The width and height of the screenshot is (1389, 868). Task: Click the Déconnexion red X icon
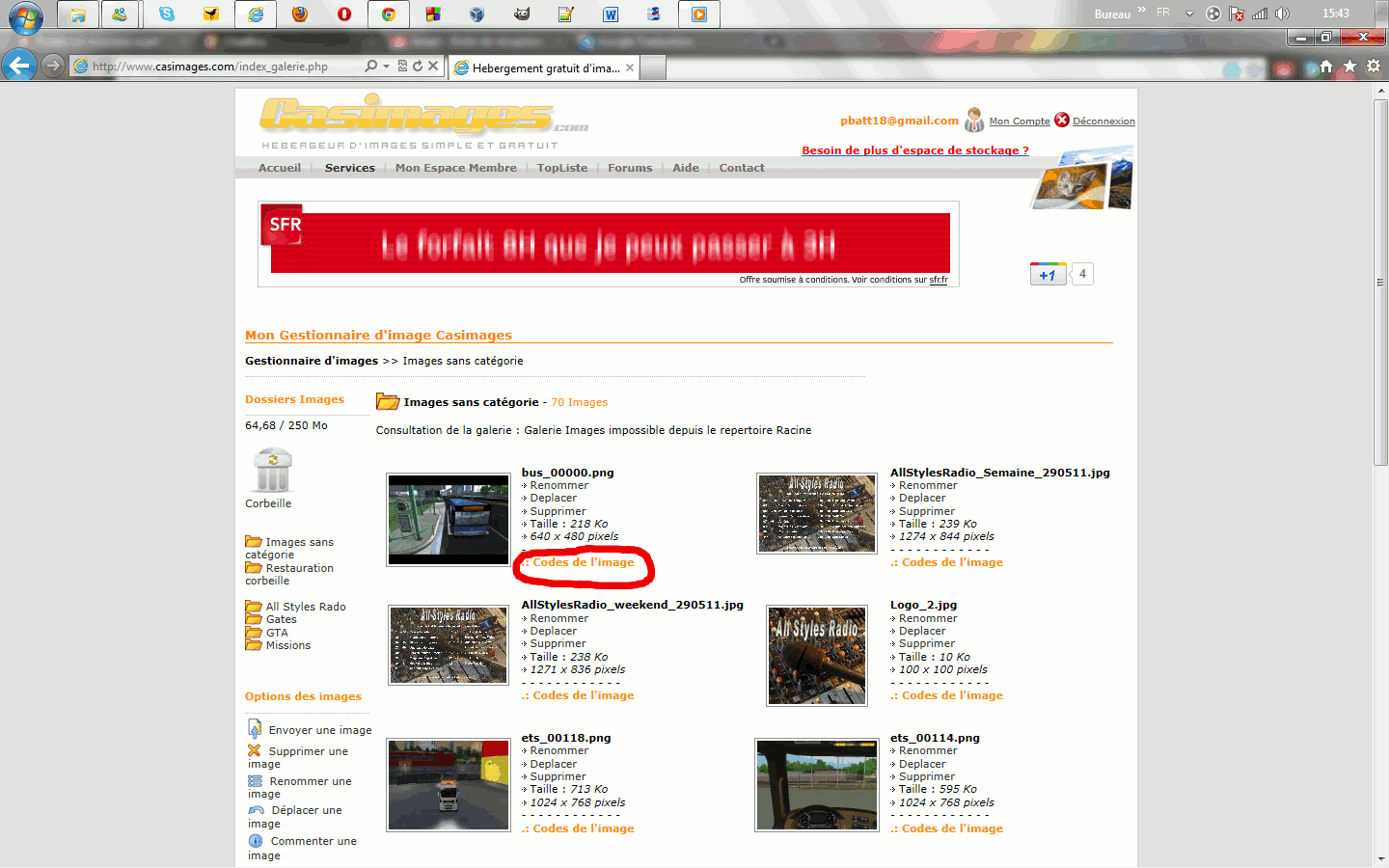pos(1062,120)
